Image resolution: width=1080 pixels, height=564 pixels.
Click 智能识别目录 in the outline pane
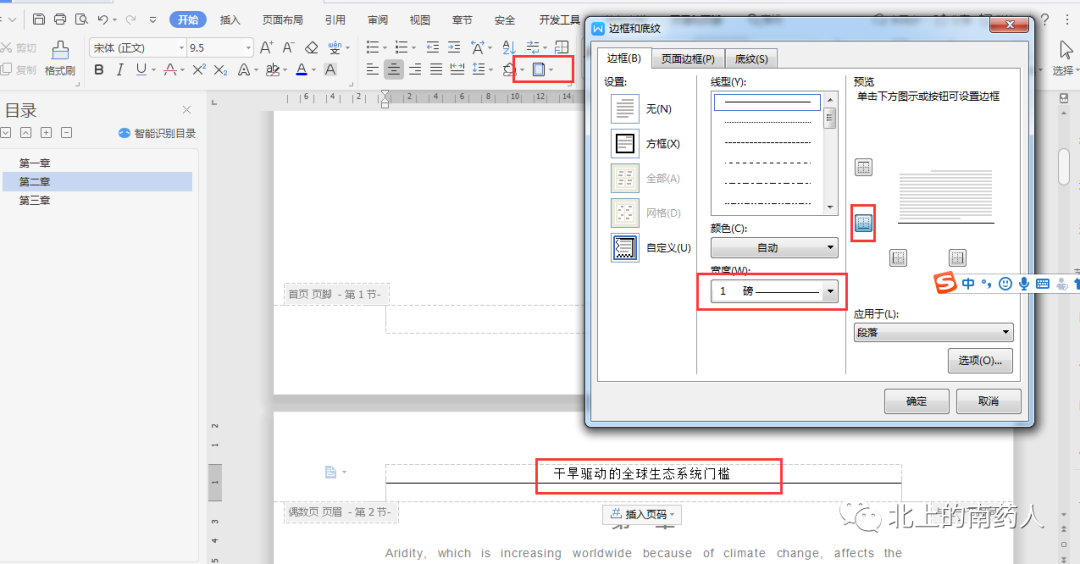[158, 133]
